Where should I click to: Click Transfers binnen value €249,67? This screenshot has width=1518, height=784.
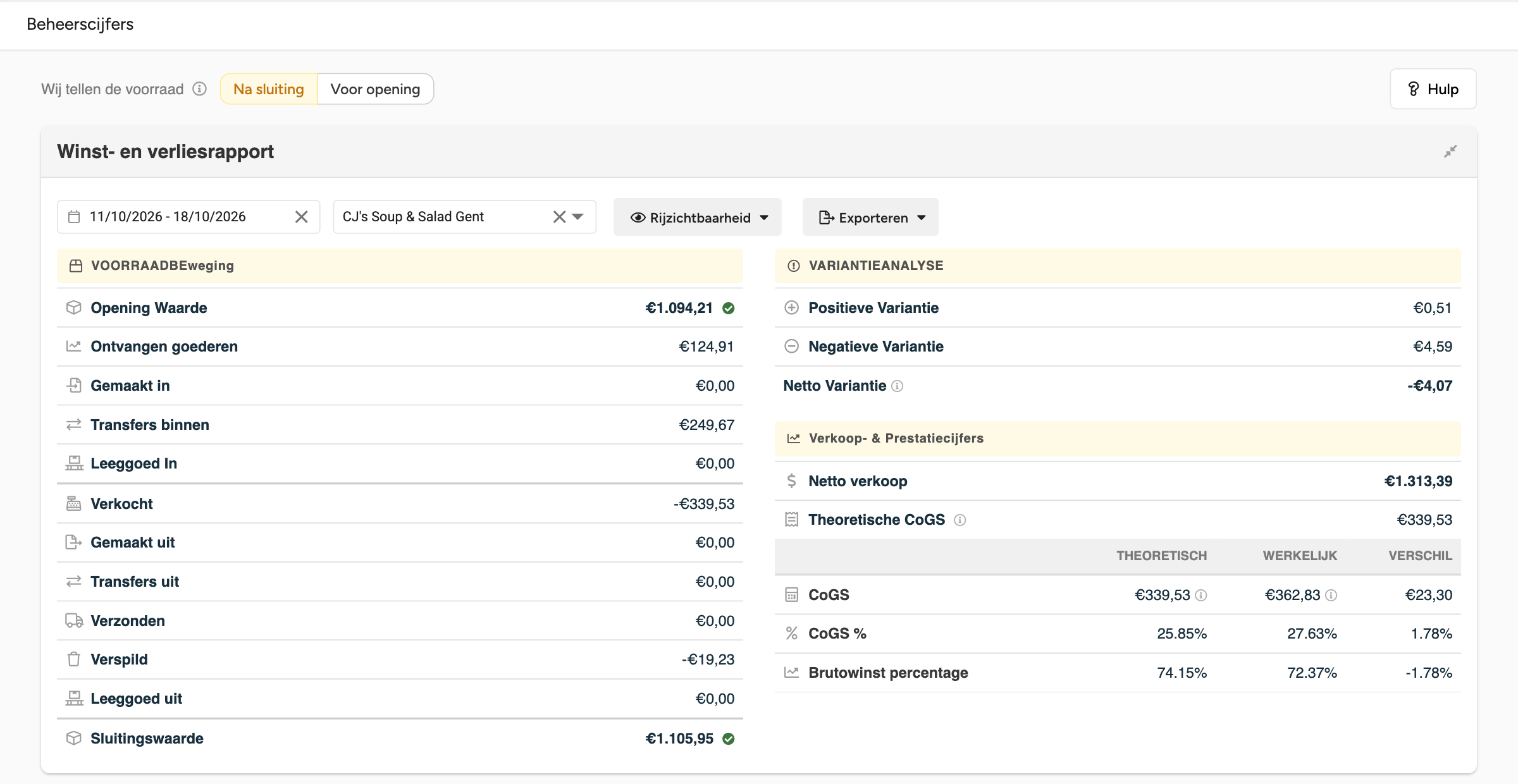[x=707, y=425]
